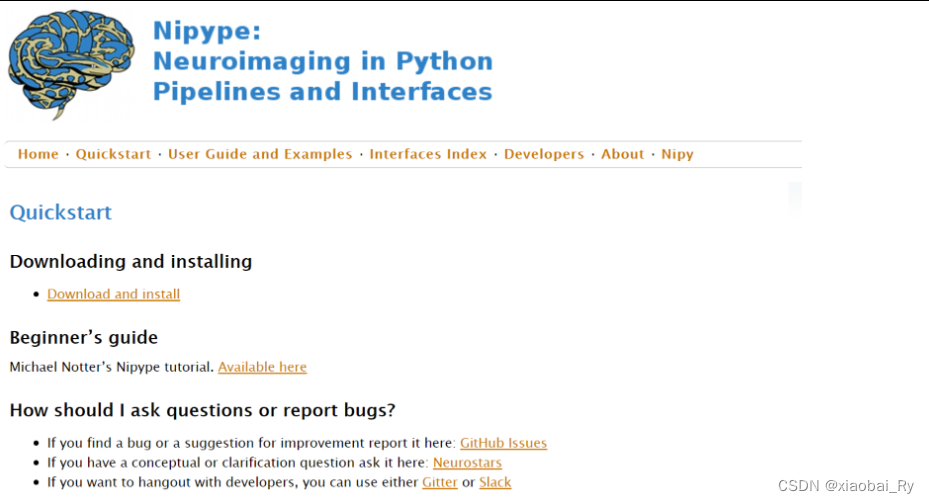This screenshot has height=503, width=929.
Task: Go to Quickstart in the navigation bar
Action: coord(113,154)
